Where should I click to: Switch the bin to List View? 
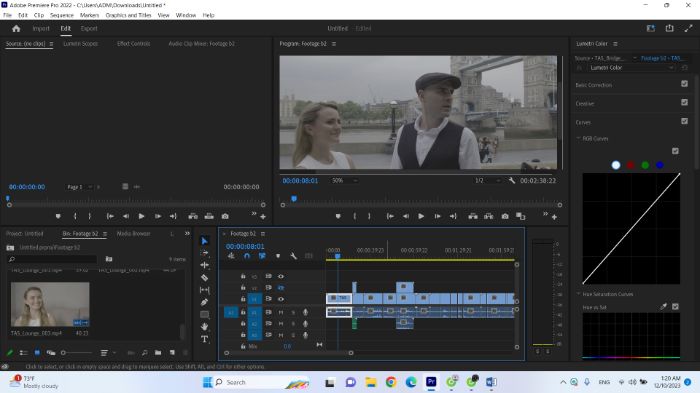tap(24, 352)
